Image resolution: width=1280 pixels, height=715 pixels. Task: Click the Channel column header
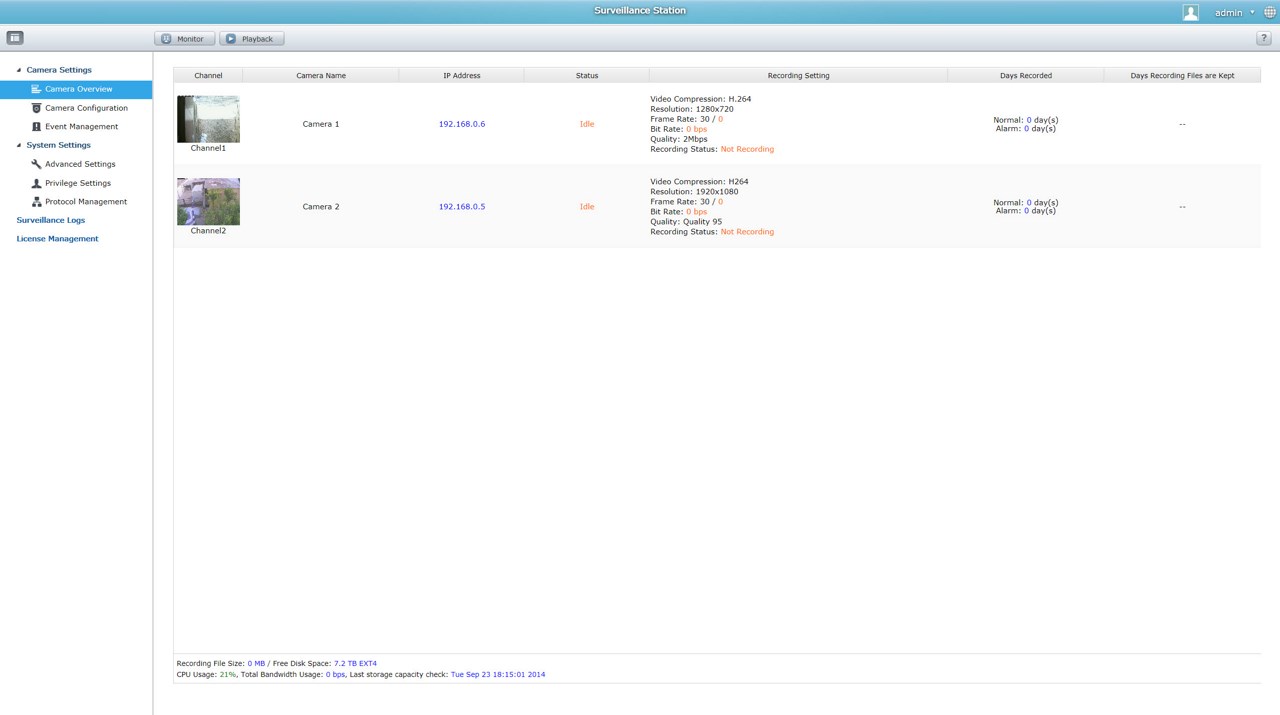pos(208,75)
